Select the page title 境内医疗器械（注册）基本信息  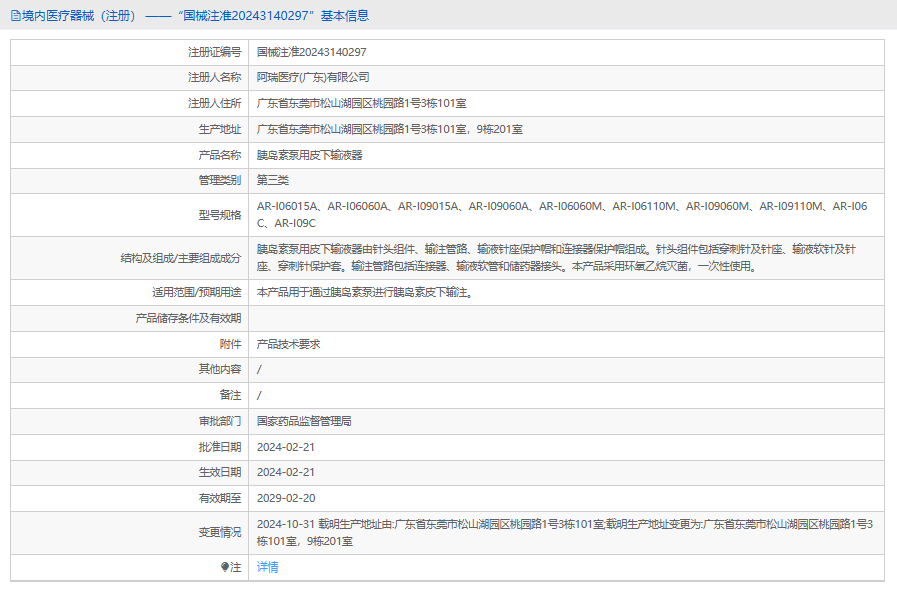(190, 16)
